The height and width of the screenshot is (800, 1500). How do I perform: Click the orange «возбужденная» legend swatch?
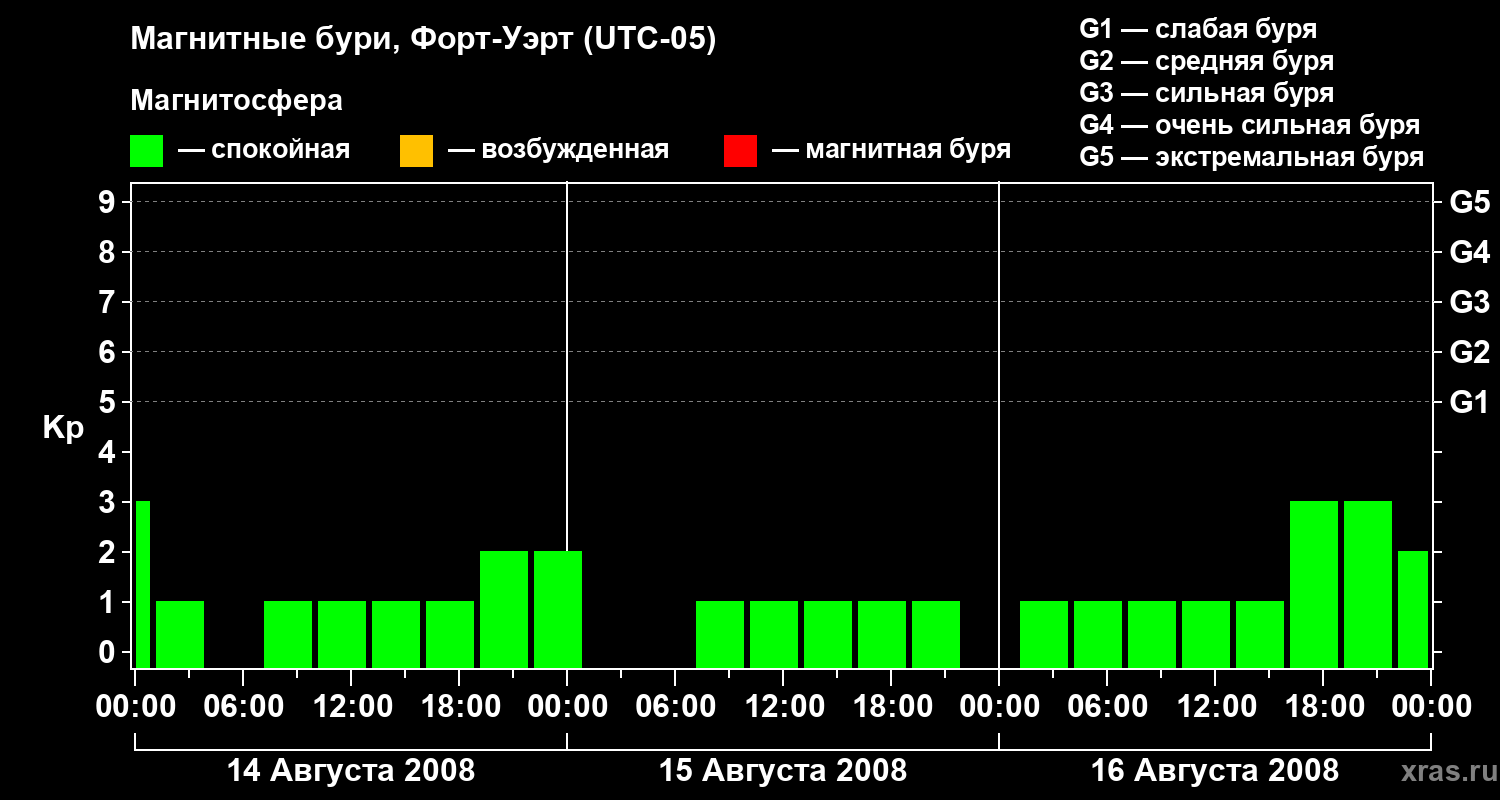point(416,150)
